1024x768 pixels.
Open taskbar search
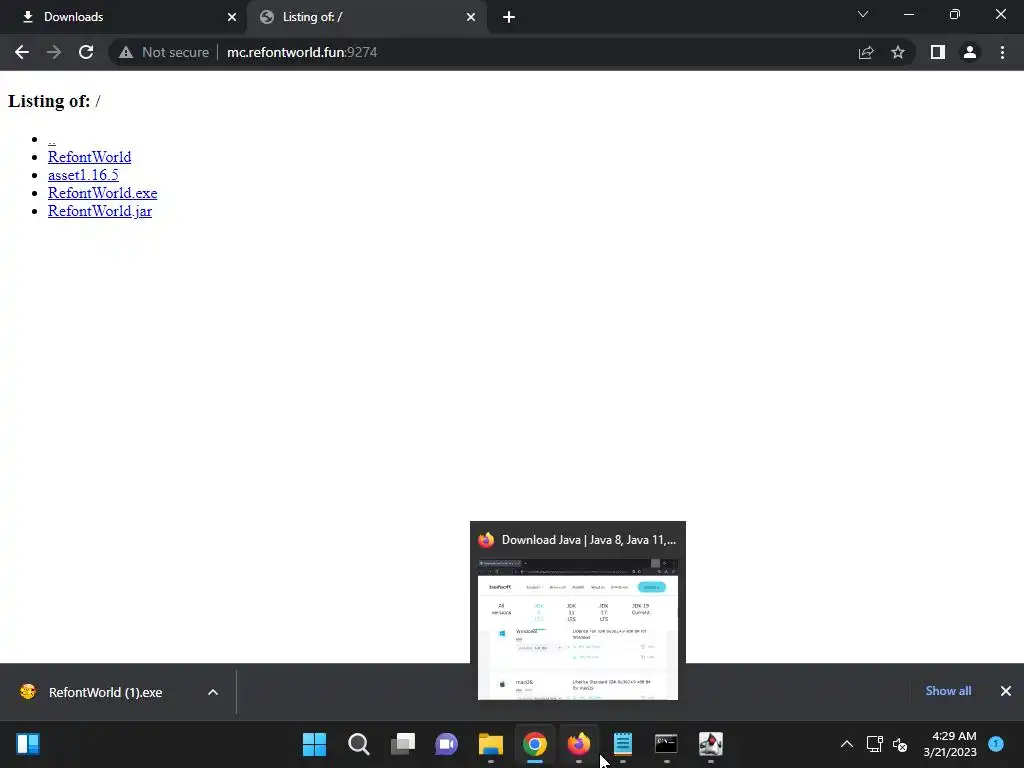(x=359, y=744)
